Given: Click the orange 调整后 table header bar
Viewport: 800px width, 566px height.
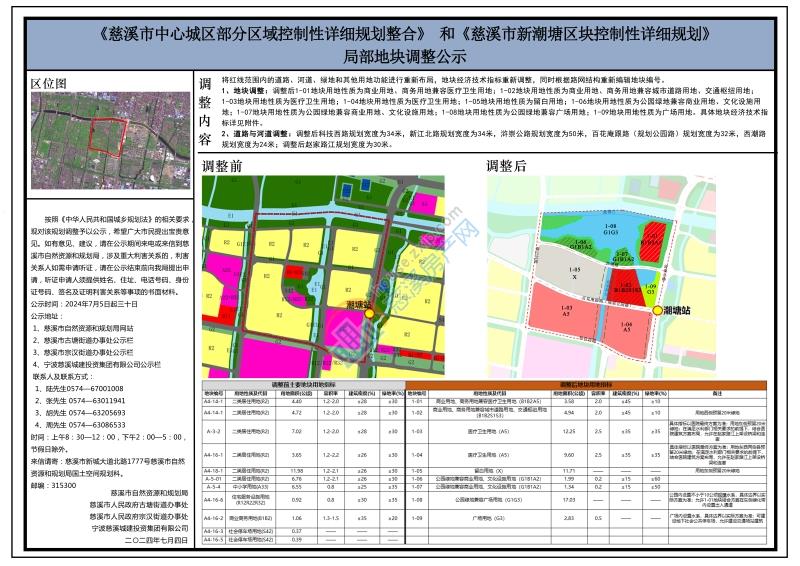Looking at the screenshot, I should pos(600,383).
